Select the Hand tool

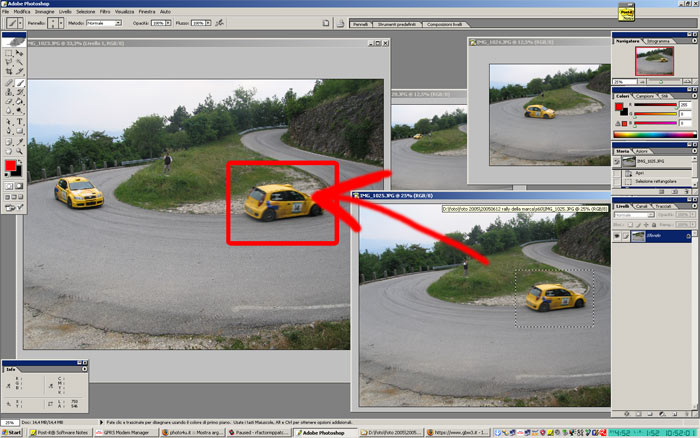[x=8, y=151]
